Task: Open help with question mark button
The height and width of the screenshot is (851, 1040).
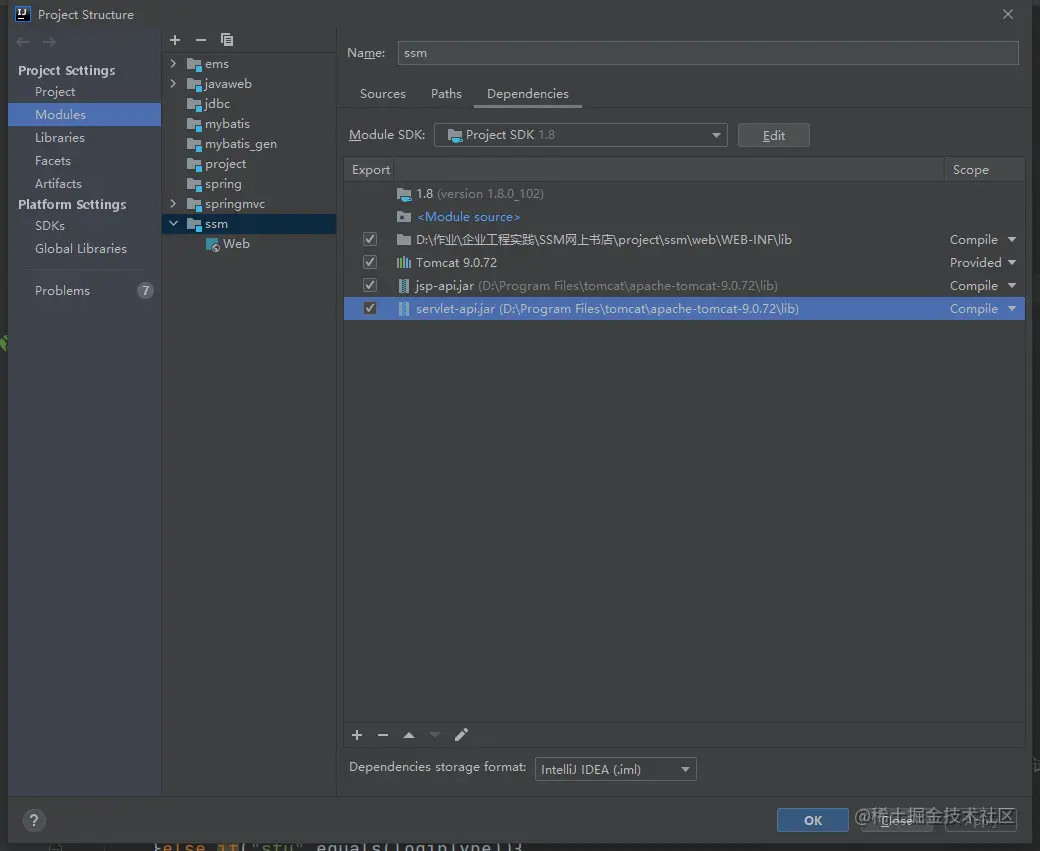Action: pos(34,820)
